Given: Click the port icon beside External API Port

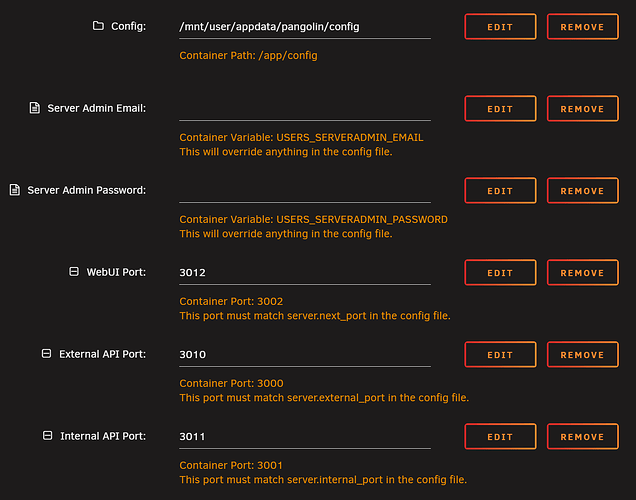Looking at the screenshot, I should click(x=47, y=354).
